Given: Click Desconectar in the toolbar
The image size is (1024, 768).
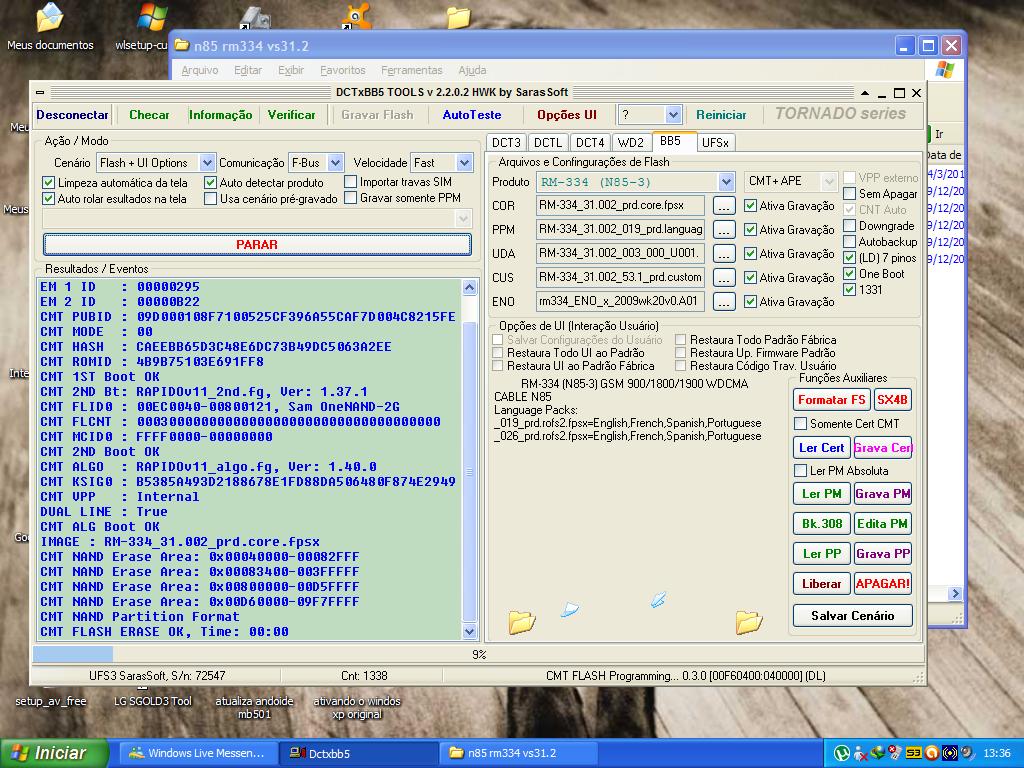Looking at the screenshot, I should (x=72, y=115).
